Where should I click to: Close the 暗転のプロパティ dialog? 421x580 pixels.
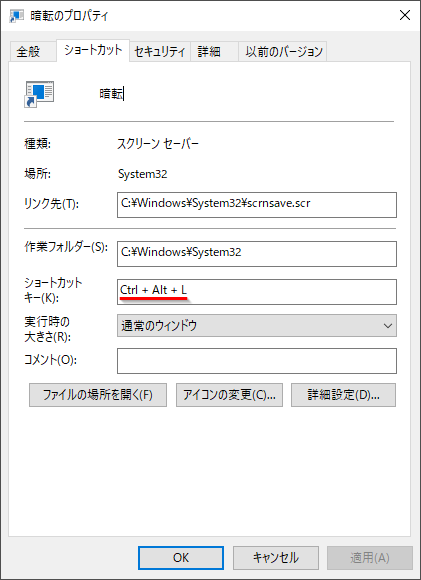point(405,15)
